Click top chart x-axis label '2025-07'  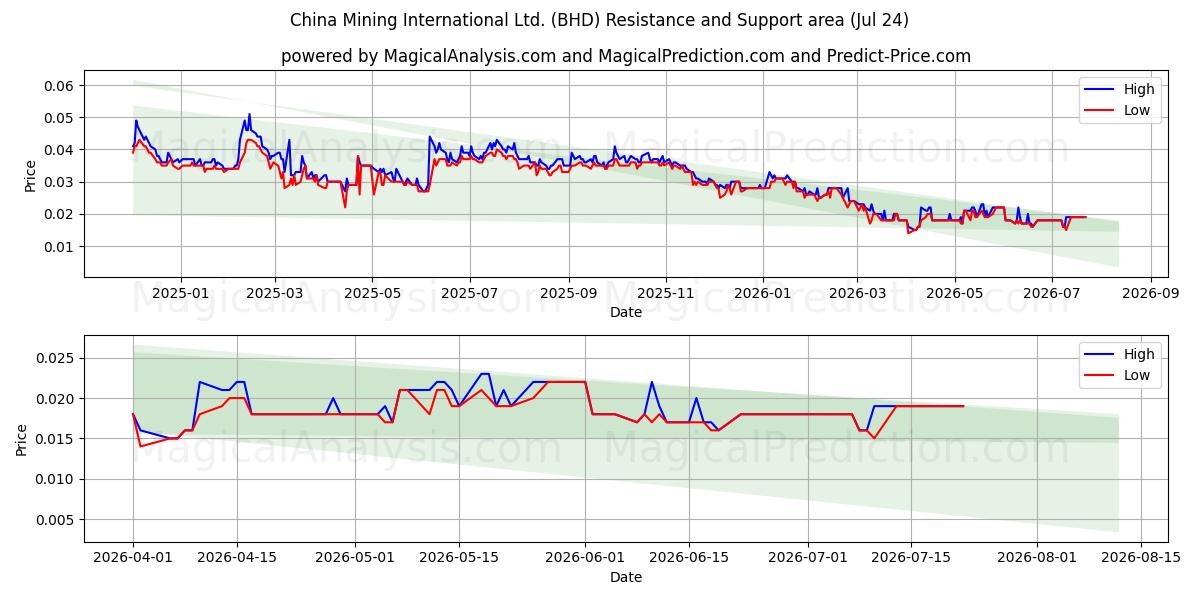470,294
